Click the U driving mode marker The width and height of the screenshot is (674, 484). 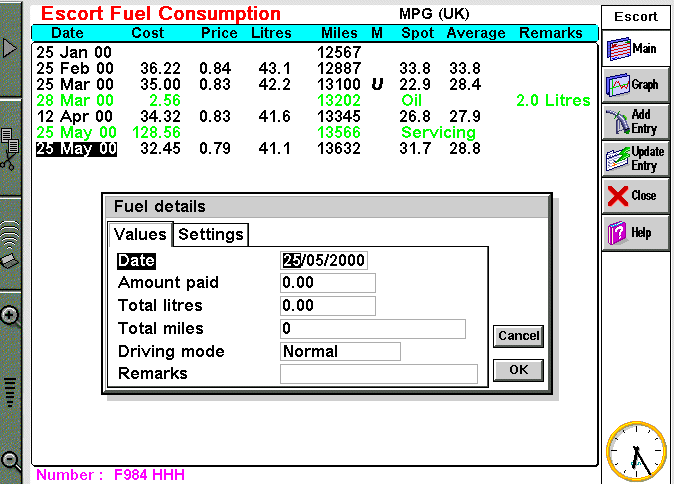(377, 84)
